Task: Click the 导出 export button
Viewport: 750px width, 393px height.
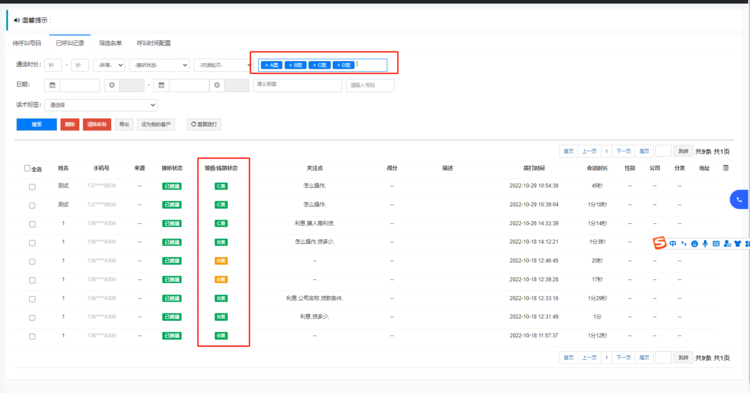Action: pos(124,124)
